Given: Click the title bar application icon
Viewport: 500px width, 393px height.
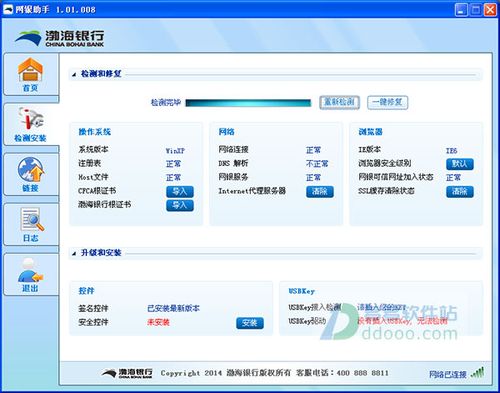Looking at the screenshot, I should (x=8, y=9).
